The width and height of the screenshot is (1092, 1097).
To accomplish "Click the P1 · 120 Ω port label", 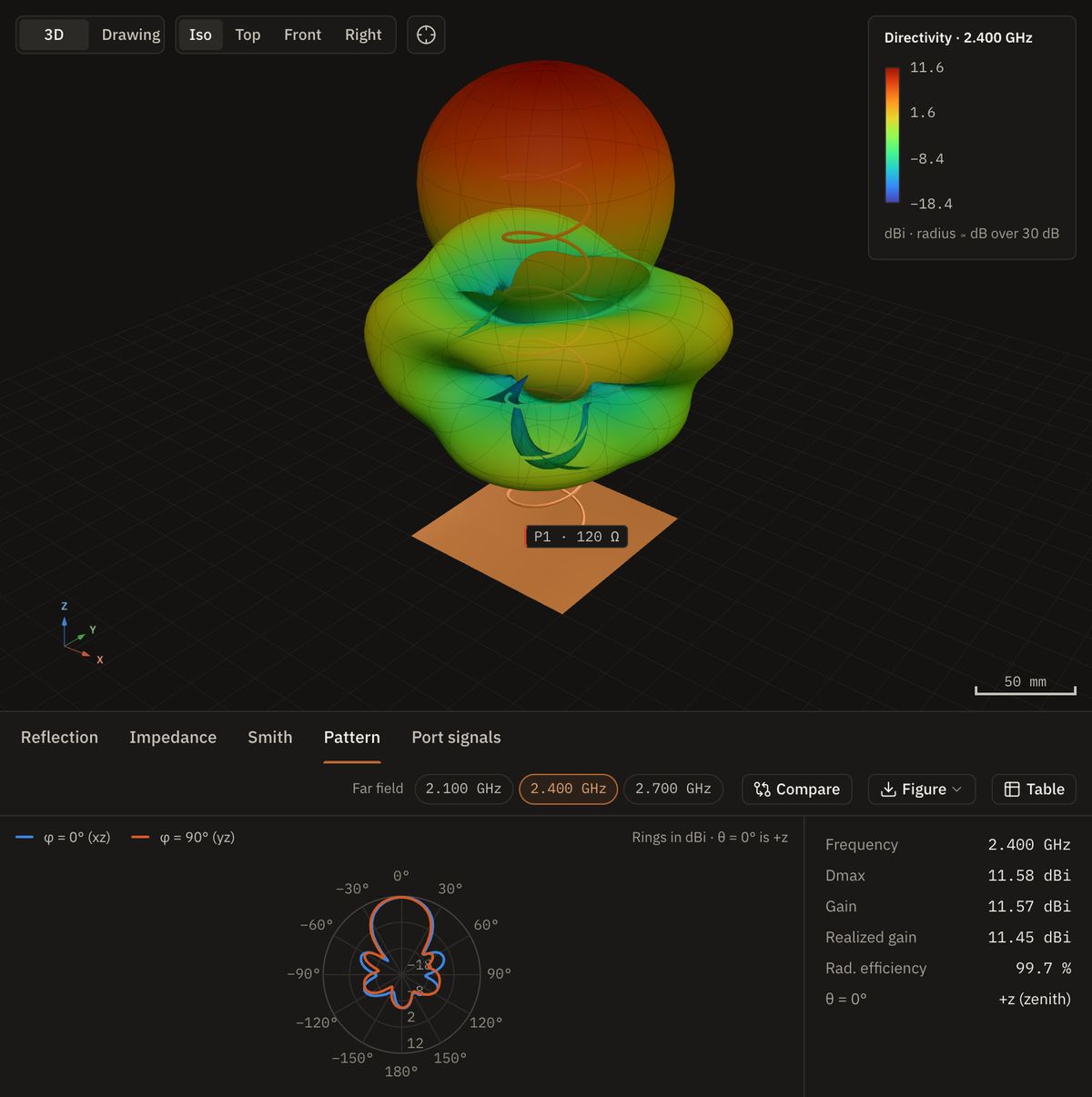I will (x=577, y=537).
